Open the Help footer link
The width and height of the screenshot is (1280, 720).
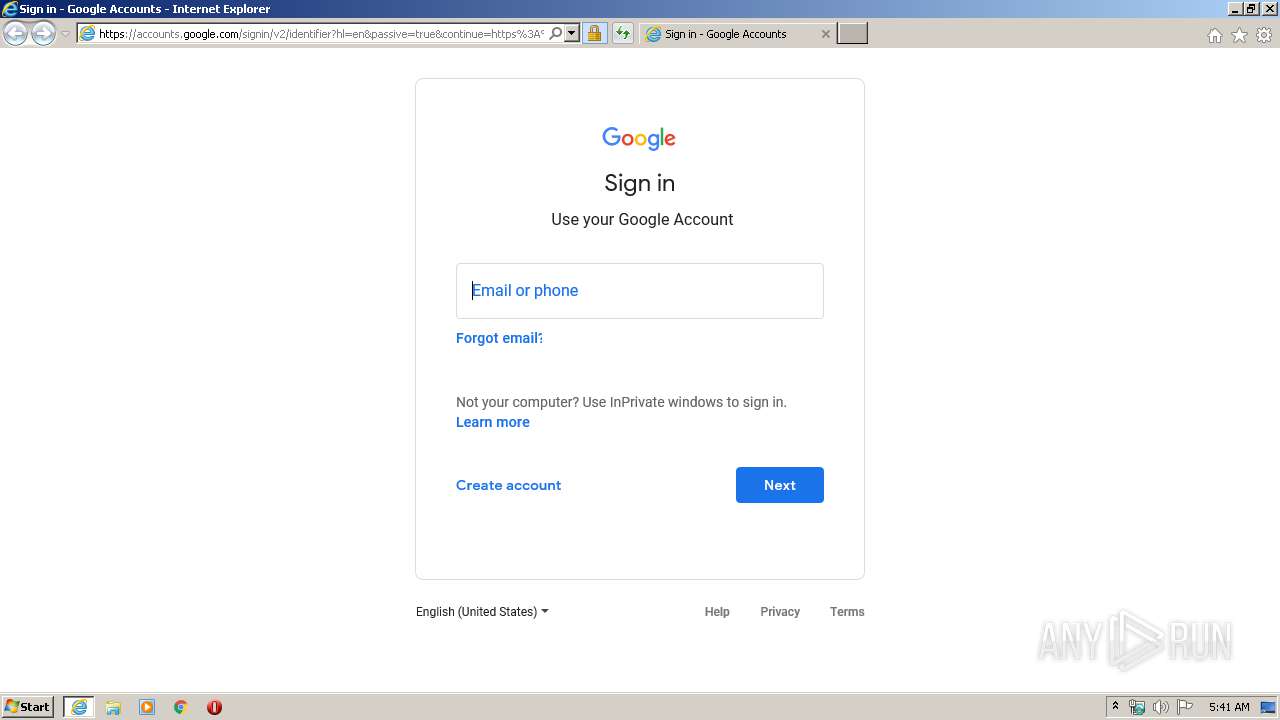(x=717, y=612)
